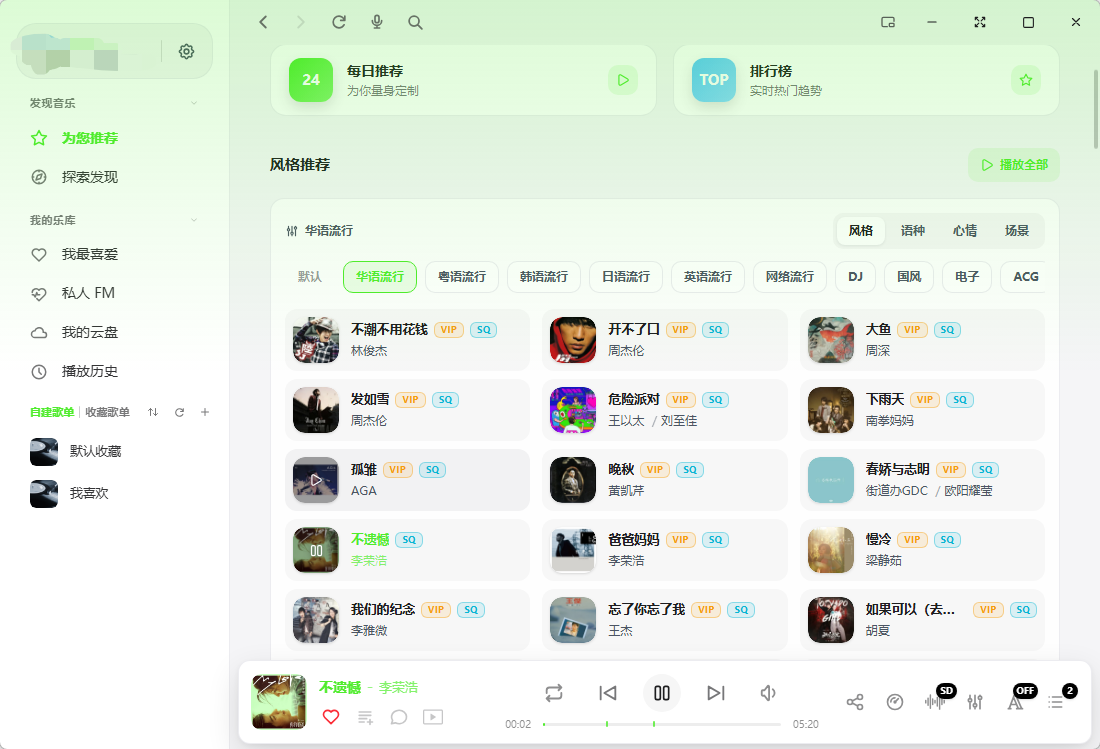Image resolution: width=1100 pixels, height=749 pixels.
Task: Choose the 粤语流行 genre chip
Action: pos(462,277)
